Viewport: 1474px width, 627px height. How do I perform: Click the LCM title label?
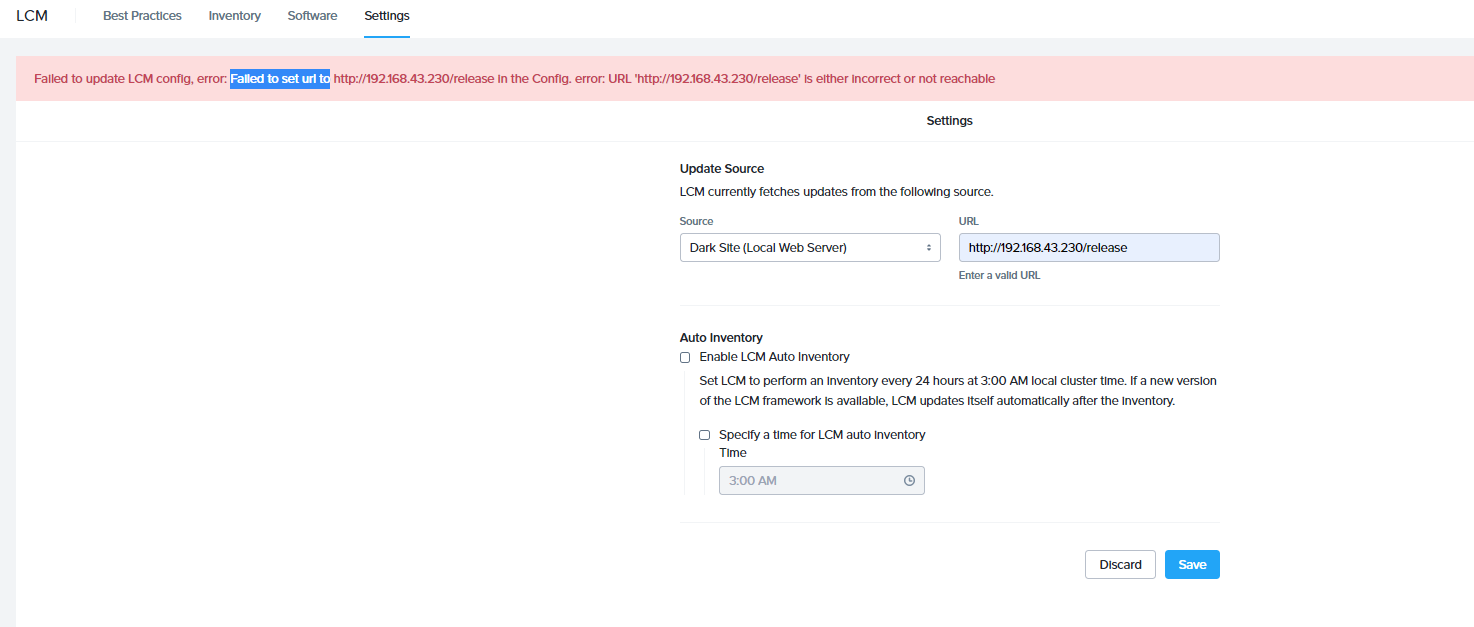(x=32, y=16)
